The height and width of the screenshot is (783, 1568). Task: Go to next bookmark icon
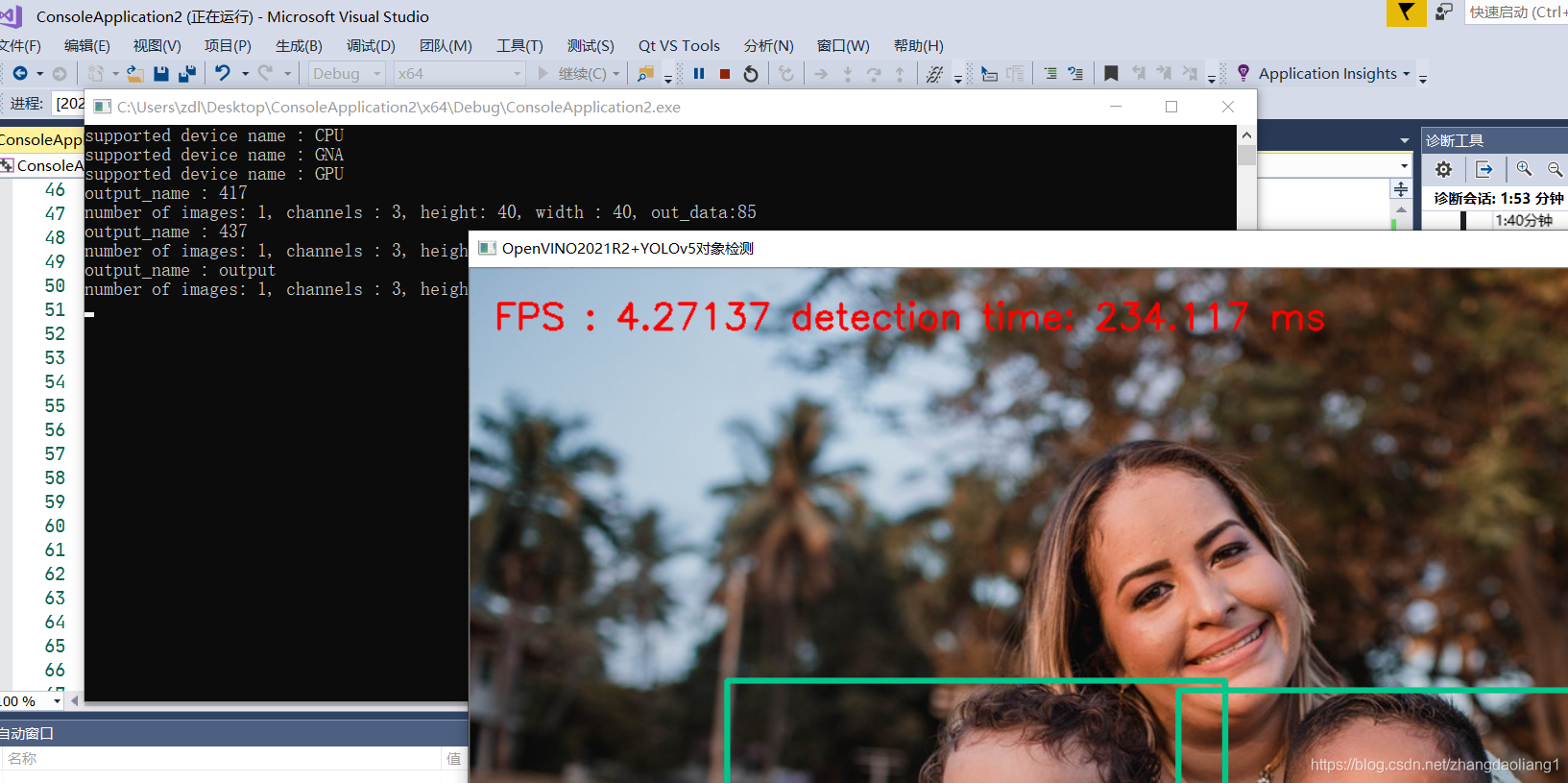pos(1164,73)
